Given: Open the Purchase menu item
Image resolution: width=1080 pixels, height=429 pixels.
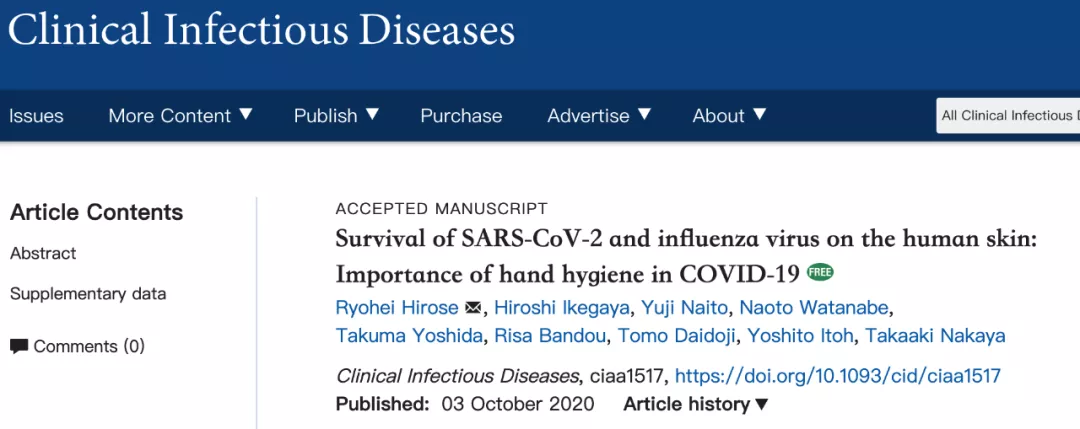Looking at the screenshot, I should pos(461,116).
